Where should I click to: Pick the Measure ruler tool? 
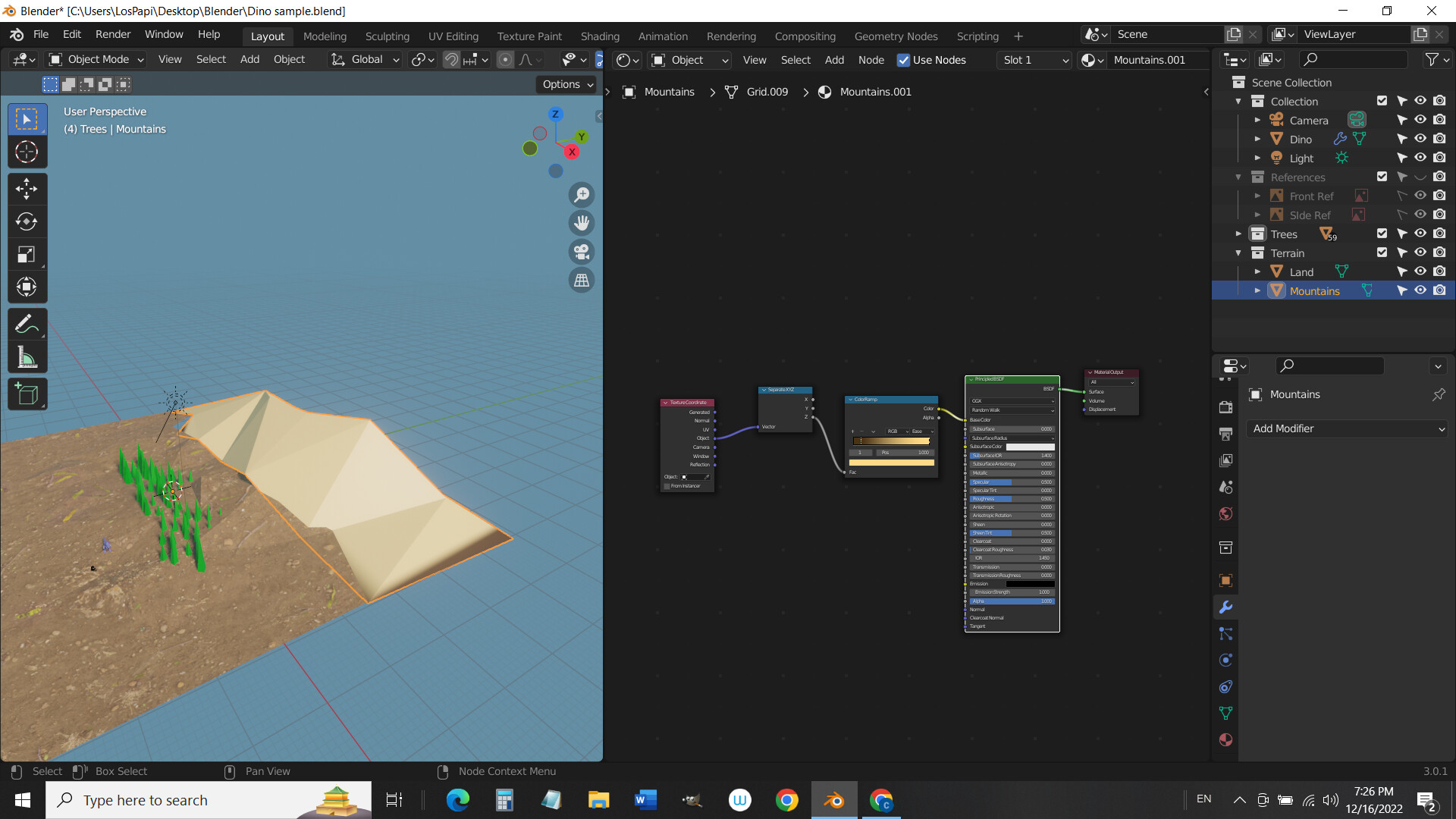click(27, 357)
